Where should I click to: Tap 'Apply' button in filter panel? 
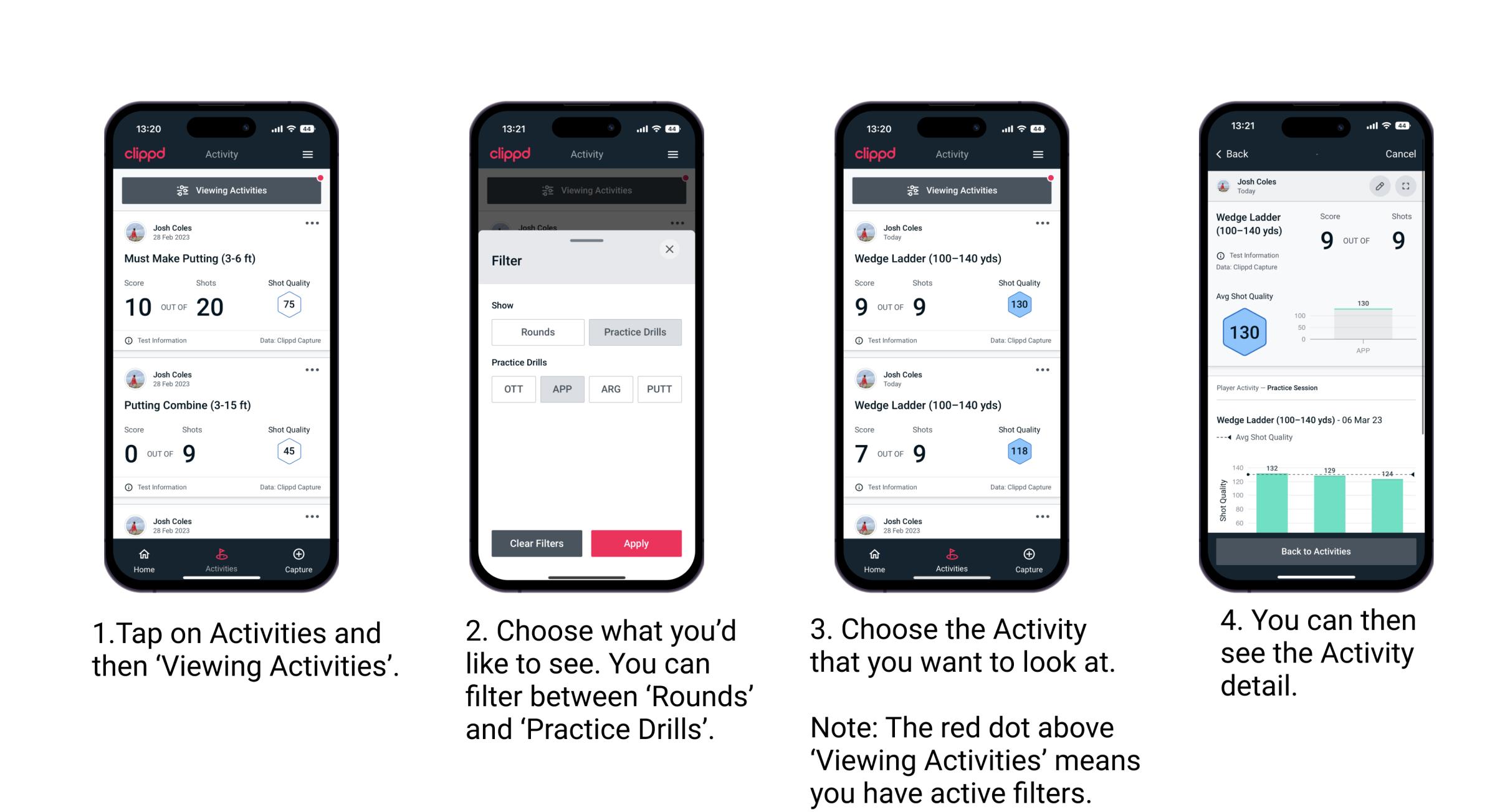(635, 543)
